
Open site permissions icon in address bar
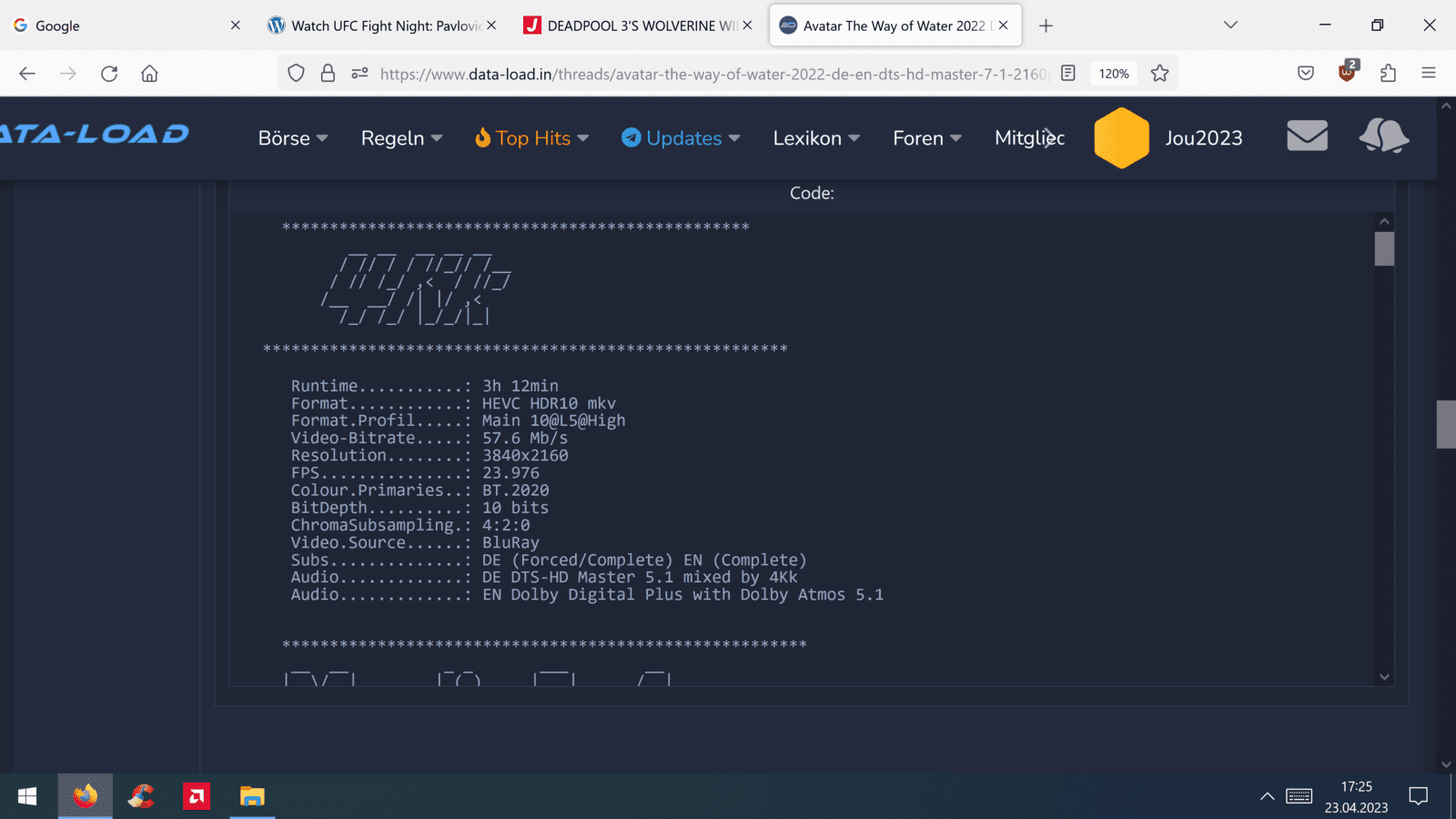359,74
